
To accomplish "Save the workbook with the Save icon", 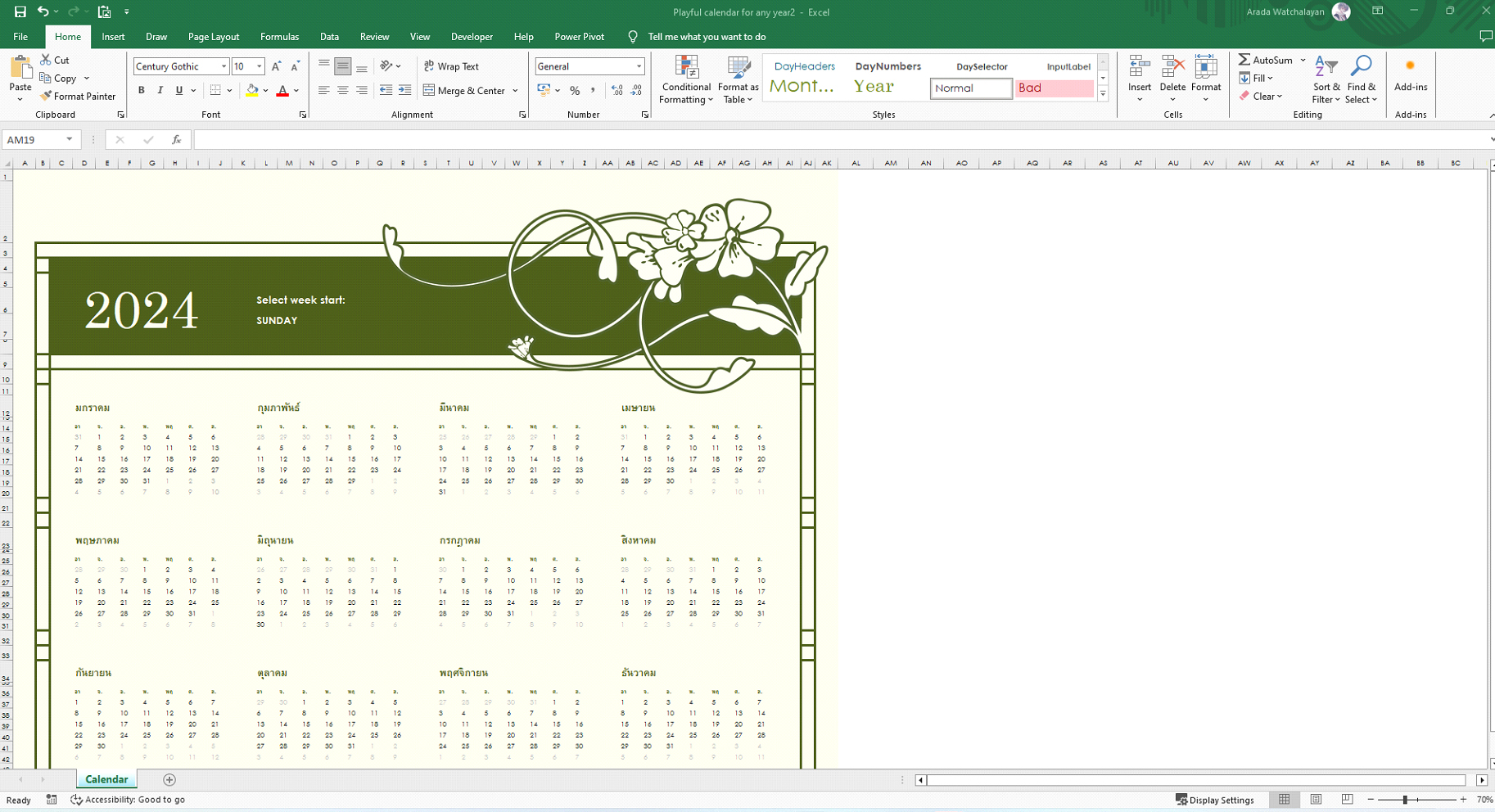I will coord(20,11).
